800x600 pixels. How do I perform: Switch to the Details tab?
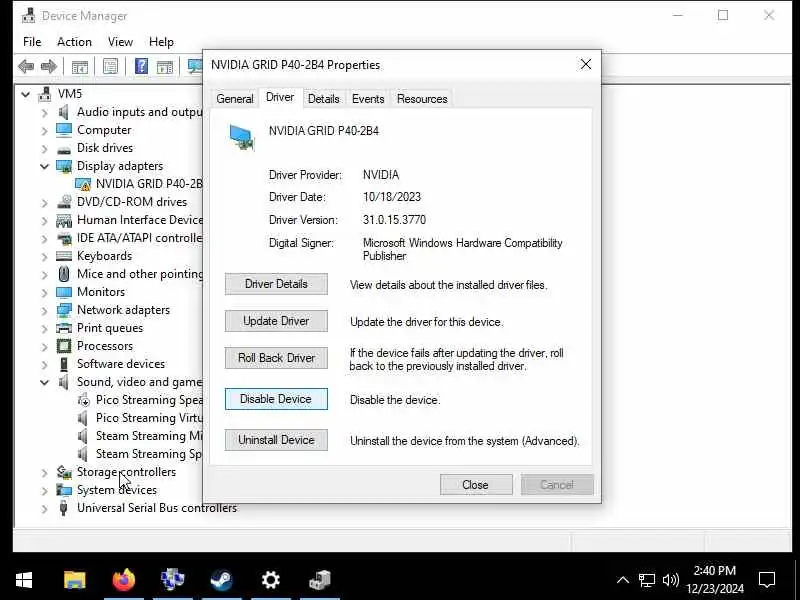click(323, 99)
